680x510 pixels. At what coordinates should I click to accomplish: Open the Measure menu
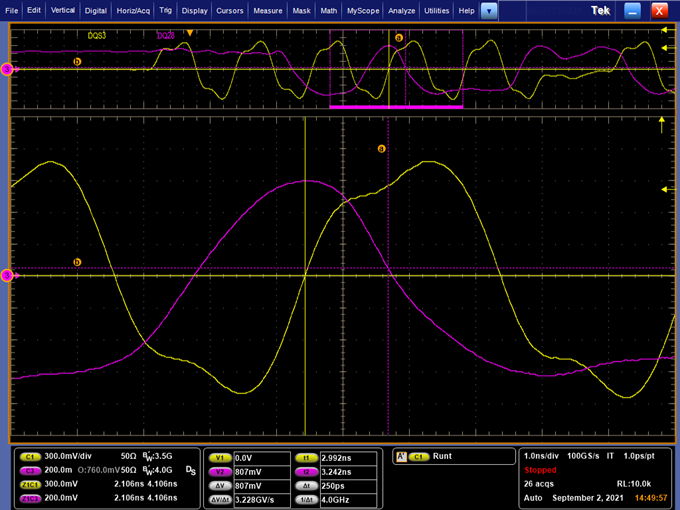[267, 10]
